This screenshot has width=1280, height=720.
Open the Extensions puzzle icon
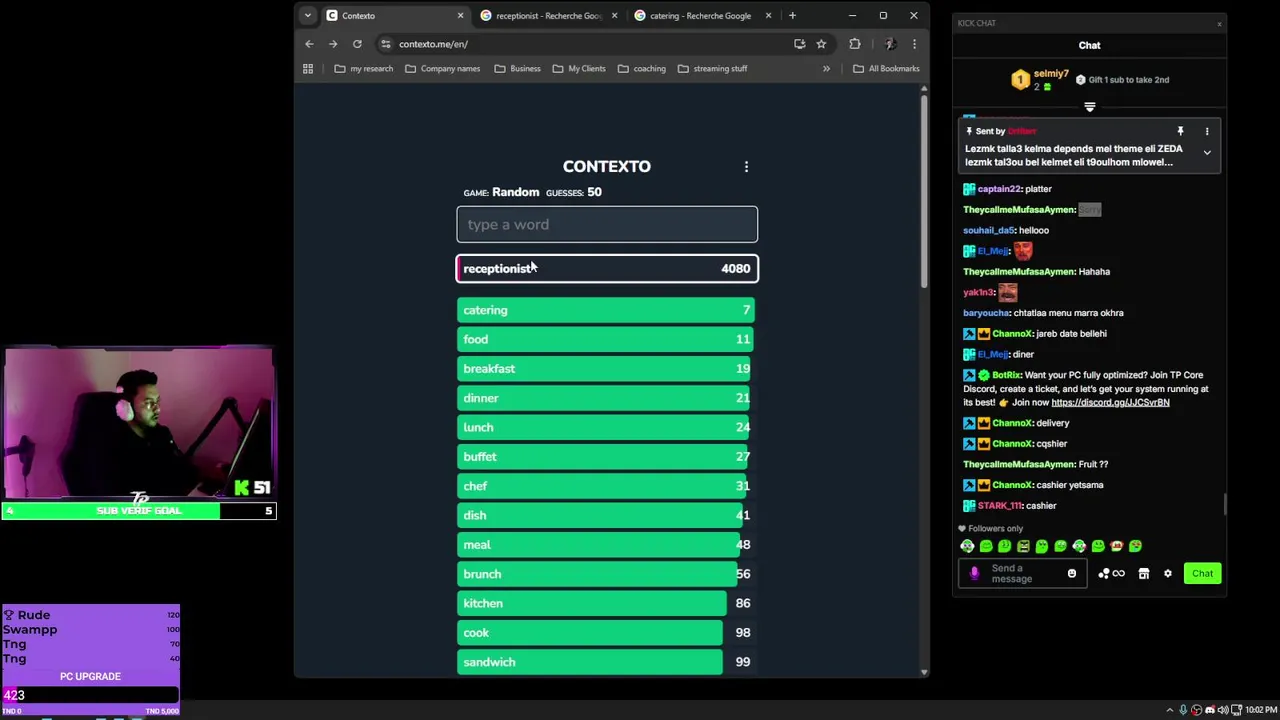pos(854,44)
